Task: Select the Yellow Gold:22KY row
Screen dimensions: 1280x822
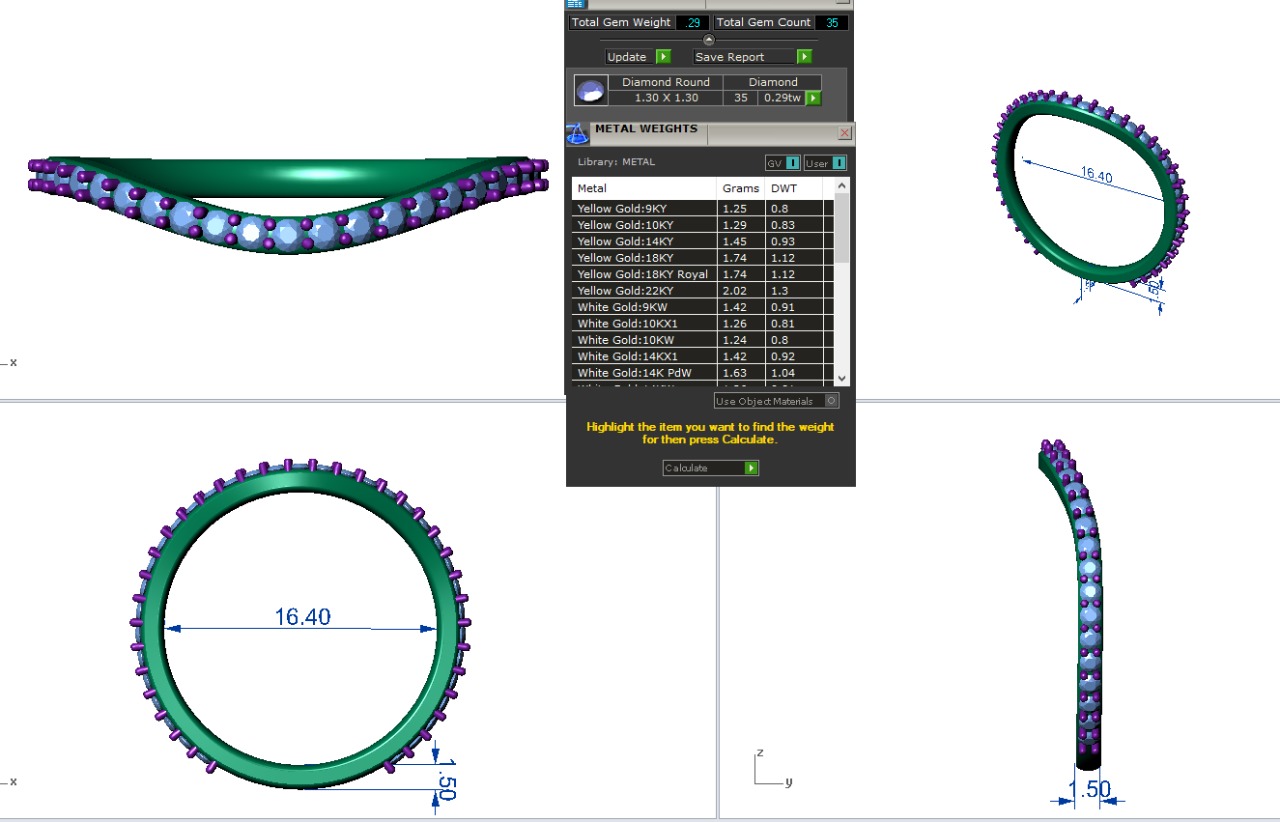Action: click(644, 291)
